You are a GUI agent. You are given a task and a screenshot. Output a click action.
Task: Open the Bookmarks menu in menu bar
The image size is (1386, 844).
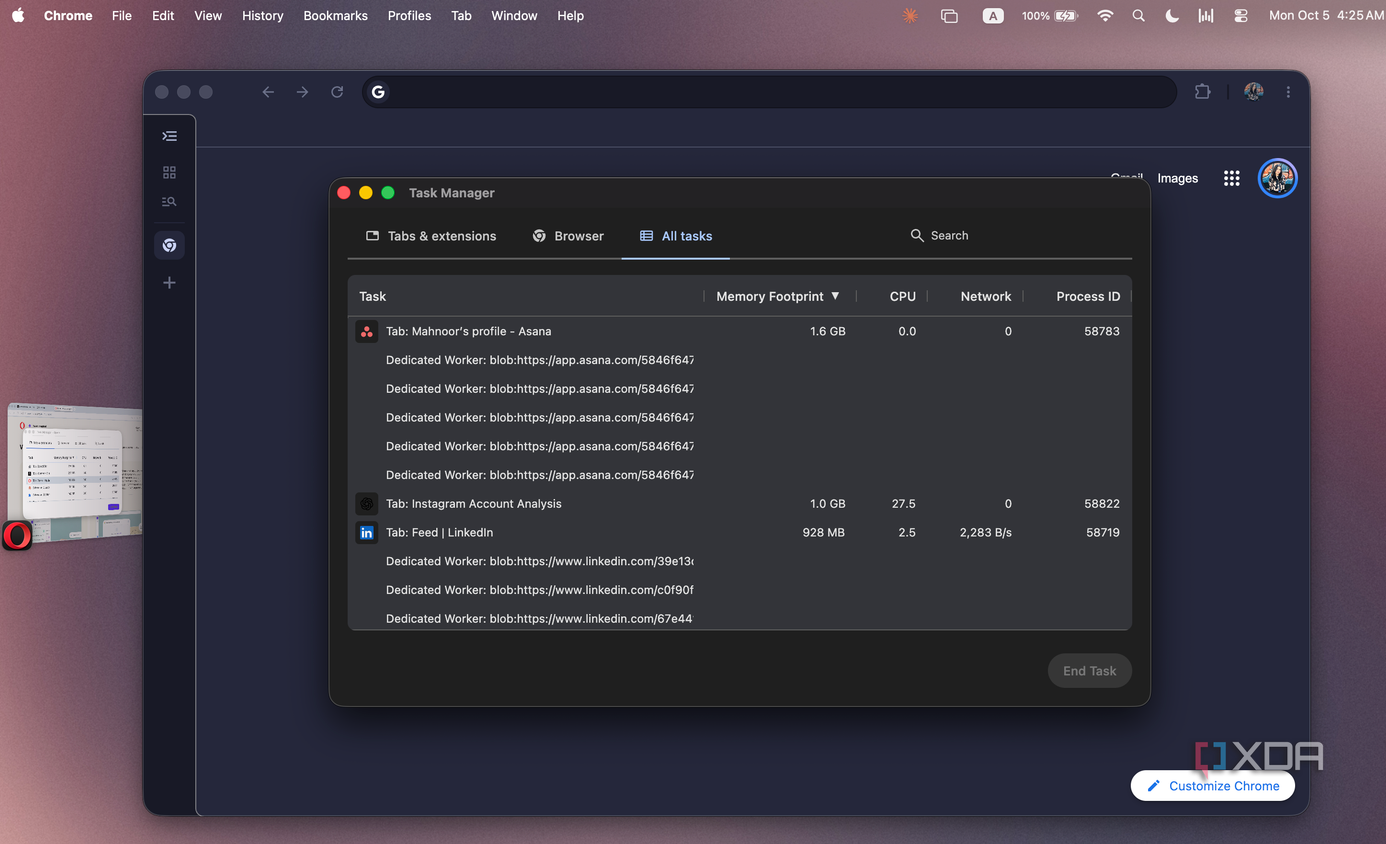pyautogui.click(x=335, y=16)
